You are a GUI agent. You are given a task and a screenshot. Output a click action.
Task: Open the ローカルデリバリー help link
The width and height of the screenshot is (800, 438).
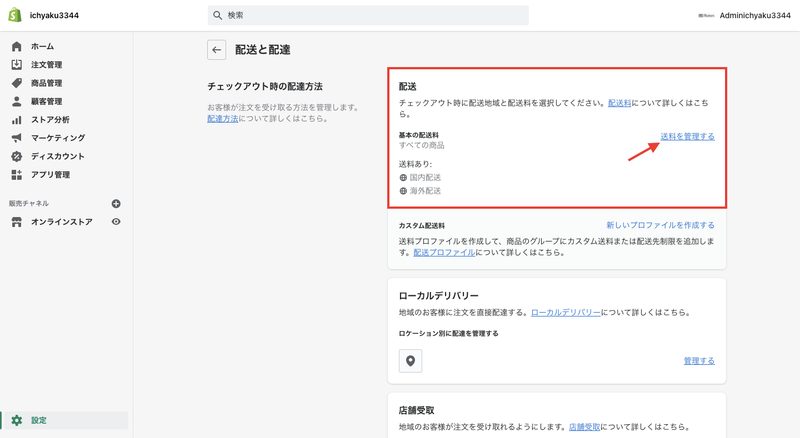click(x=565, y=312)
